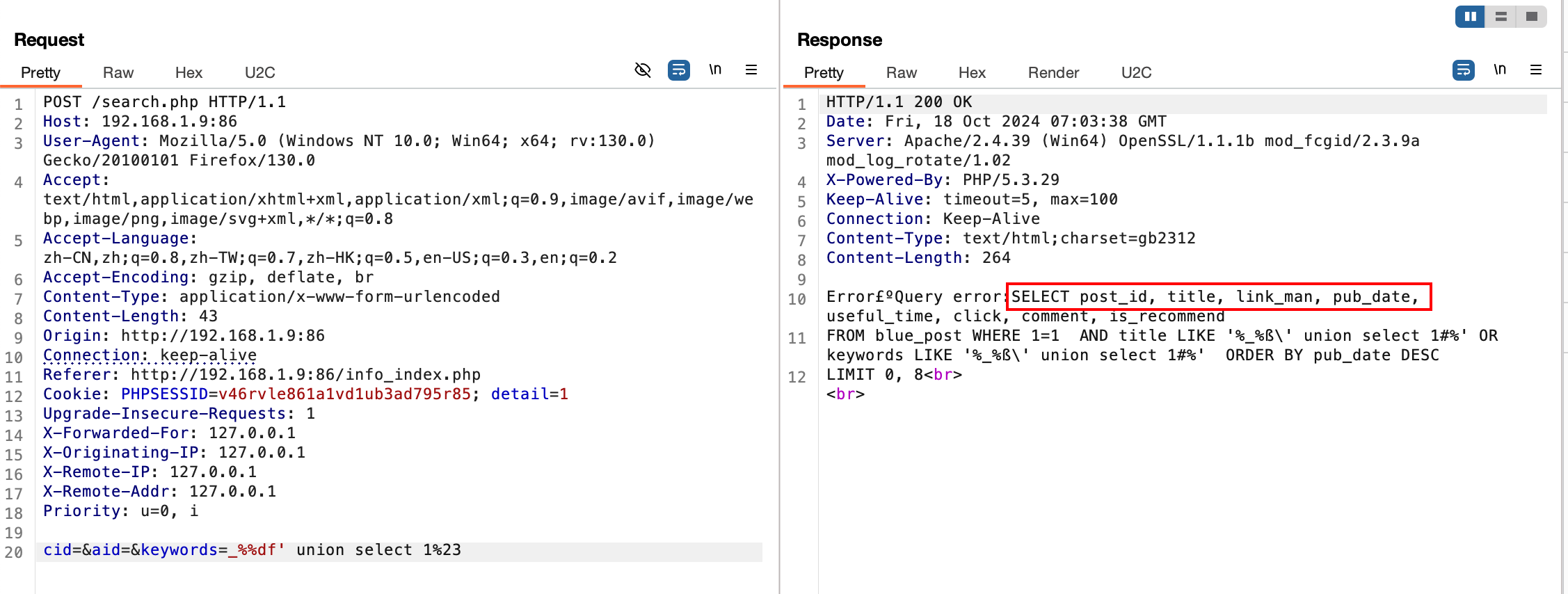The width and height of the screenshot is (1568, 594).
Task: Click the Host header value 192.168.1.9:86
Action: (170, 122)
